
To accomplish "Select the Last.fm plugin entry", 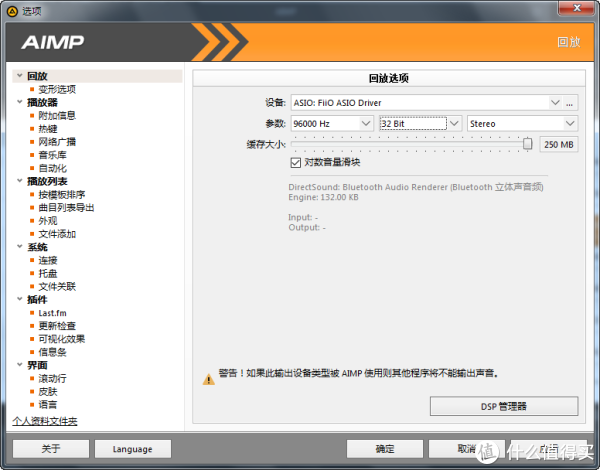I will (52, 313).
